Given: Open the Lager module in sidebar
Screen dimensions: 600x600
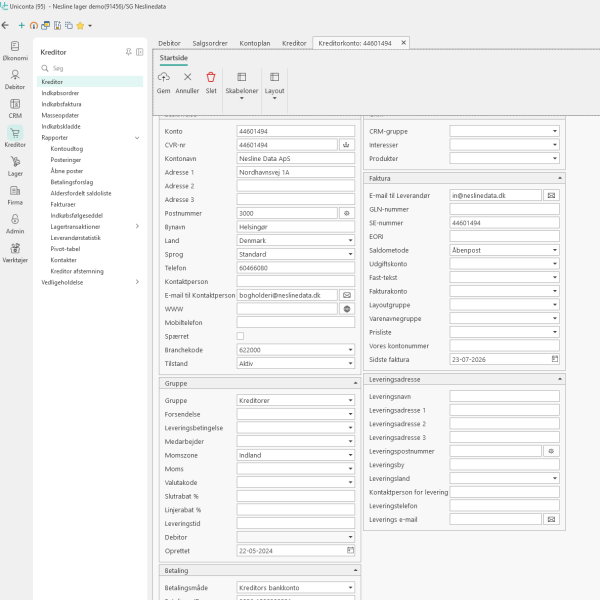Looking at the screenshot, I should coord(15,166).
